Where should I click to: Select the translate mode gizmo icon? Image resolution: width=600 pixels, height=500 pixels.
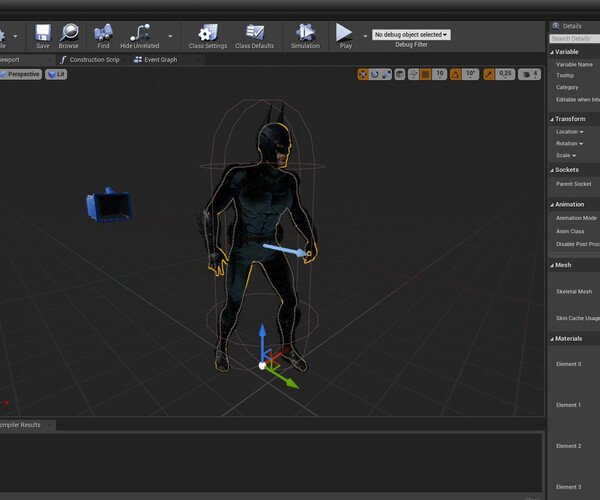pyautogui.click(x=363, y=74)
